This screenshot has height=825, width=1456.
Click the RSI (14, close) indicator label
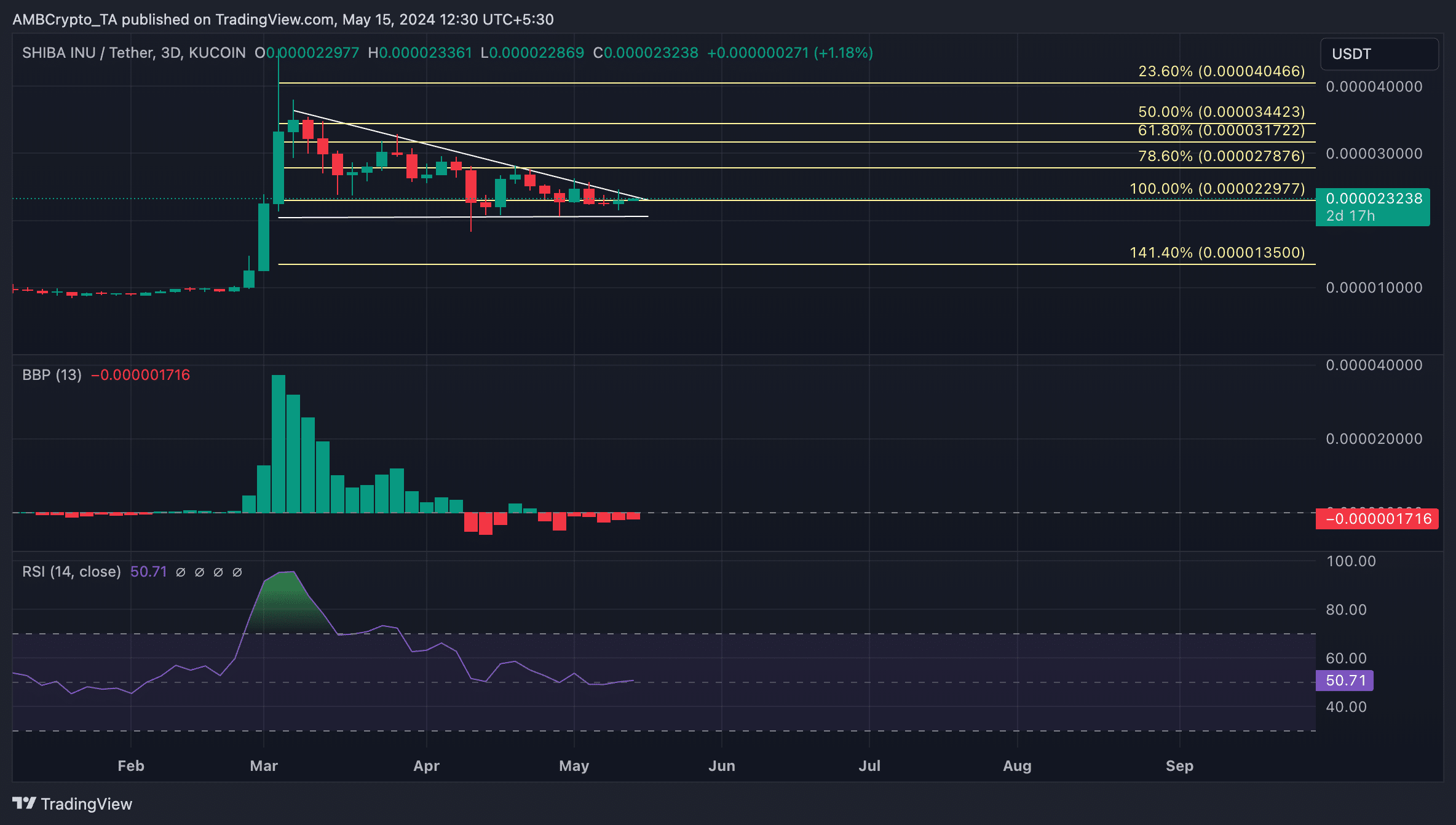click(72, 572)
